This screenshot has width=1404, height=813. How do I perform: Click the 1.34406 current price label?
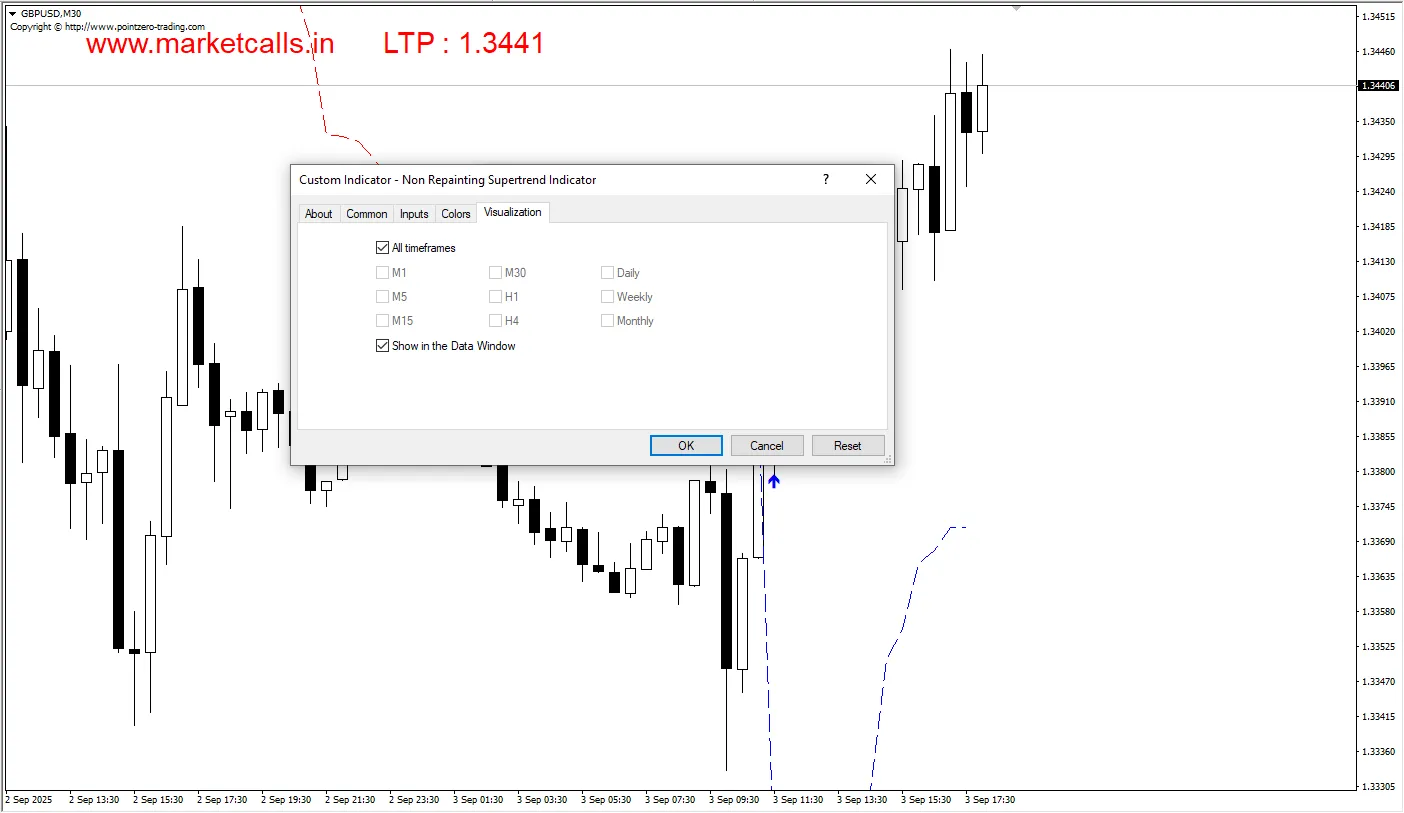pyautogui.click(x=1379, y=86)
